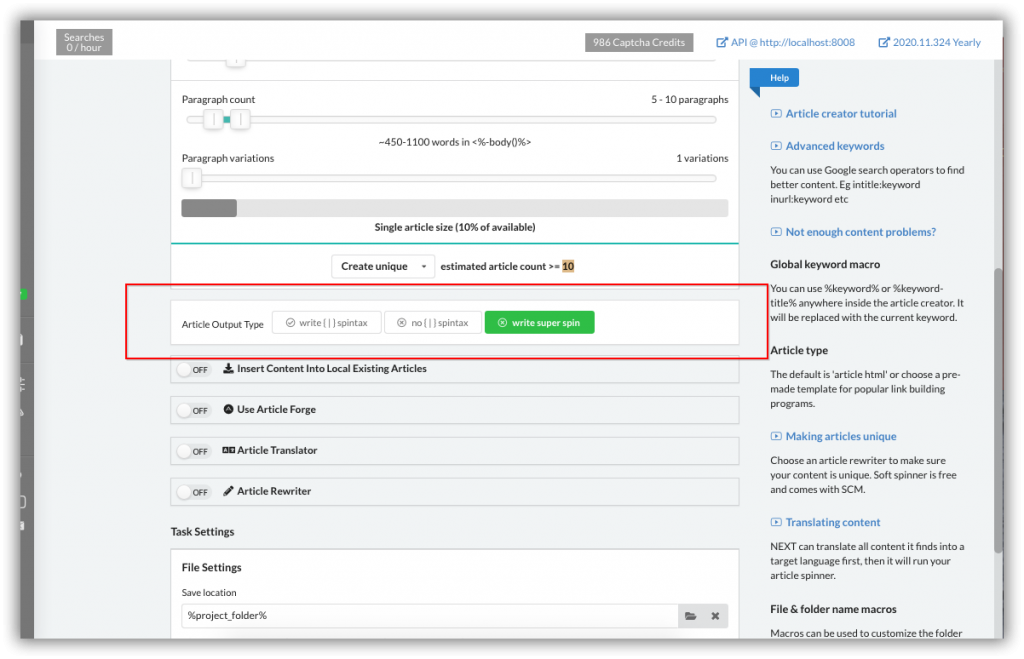Click the '1 variations' value text
This screenshot has height=659, width=1024.
[x=702, y=158]
